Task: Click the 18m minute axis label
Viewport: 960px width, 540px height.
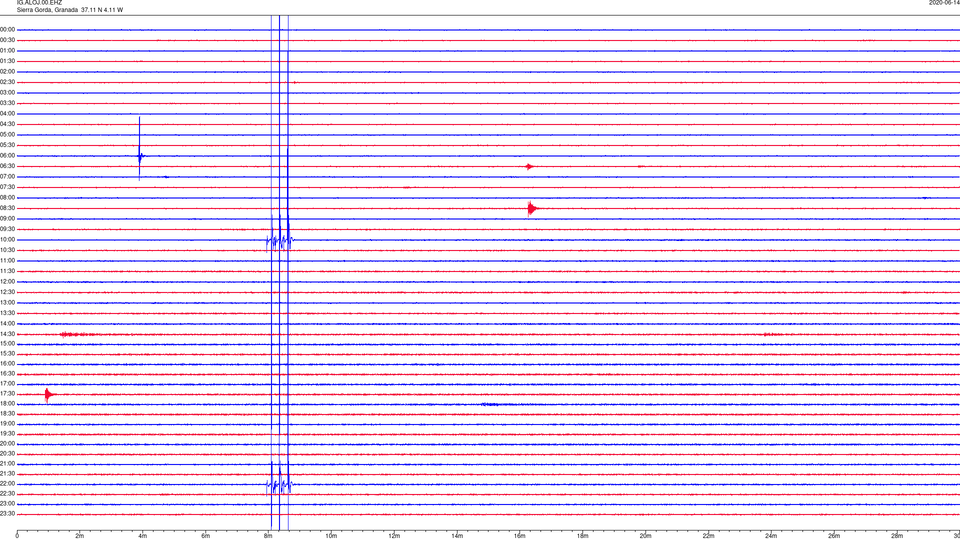Action: coord(582,536)
